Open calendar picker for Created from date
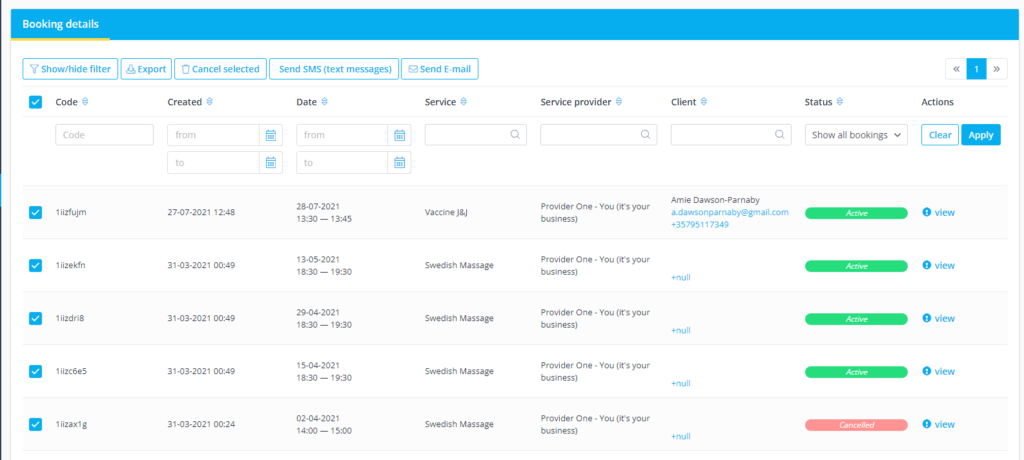1024x460 pixels. click(271, 135)
